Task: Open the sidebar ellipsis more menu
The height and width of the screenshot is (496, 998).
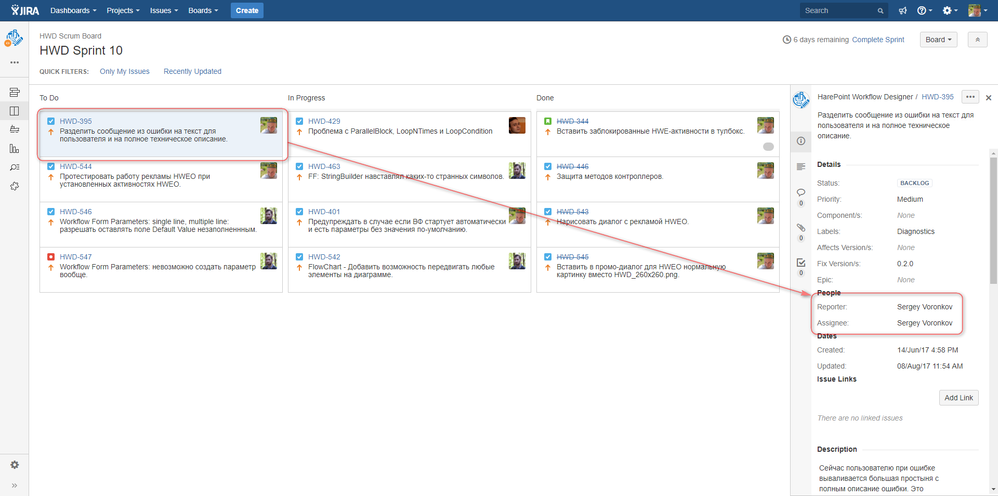Action: 14,62
